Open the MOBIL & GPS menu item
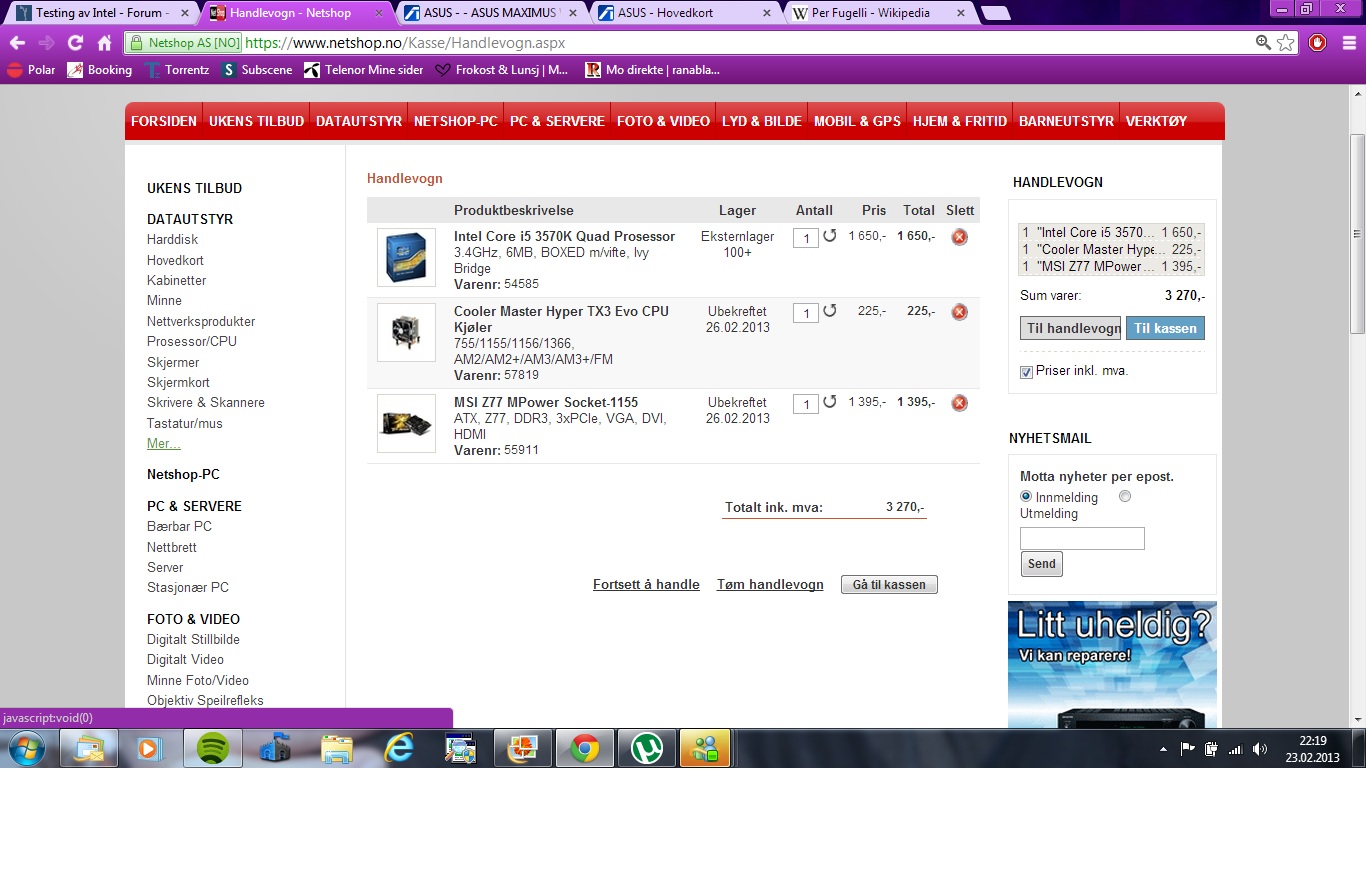This screenshot has height=883, width=1366. point(857,121)
